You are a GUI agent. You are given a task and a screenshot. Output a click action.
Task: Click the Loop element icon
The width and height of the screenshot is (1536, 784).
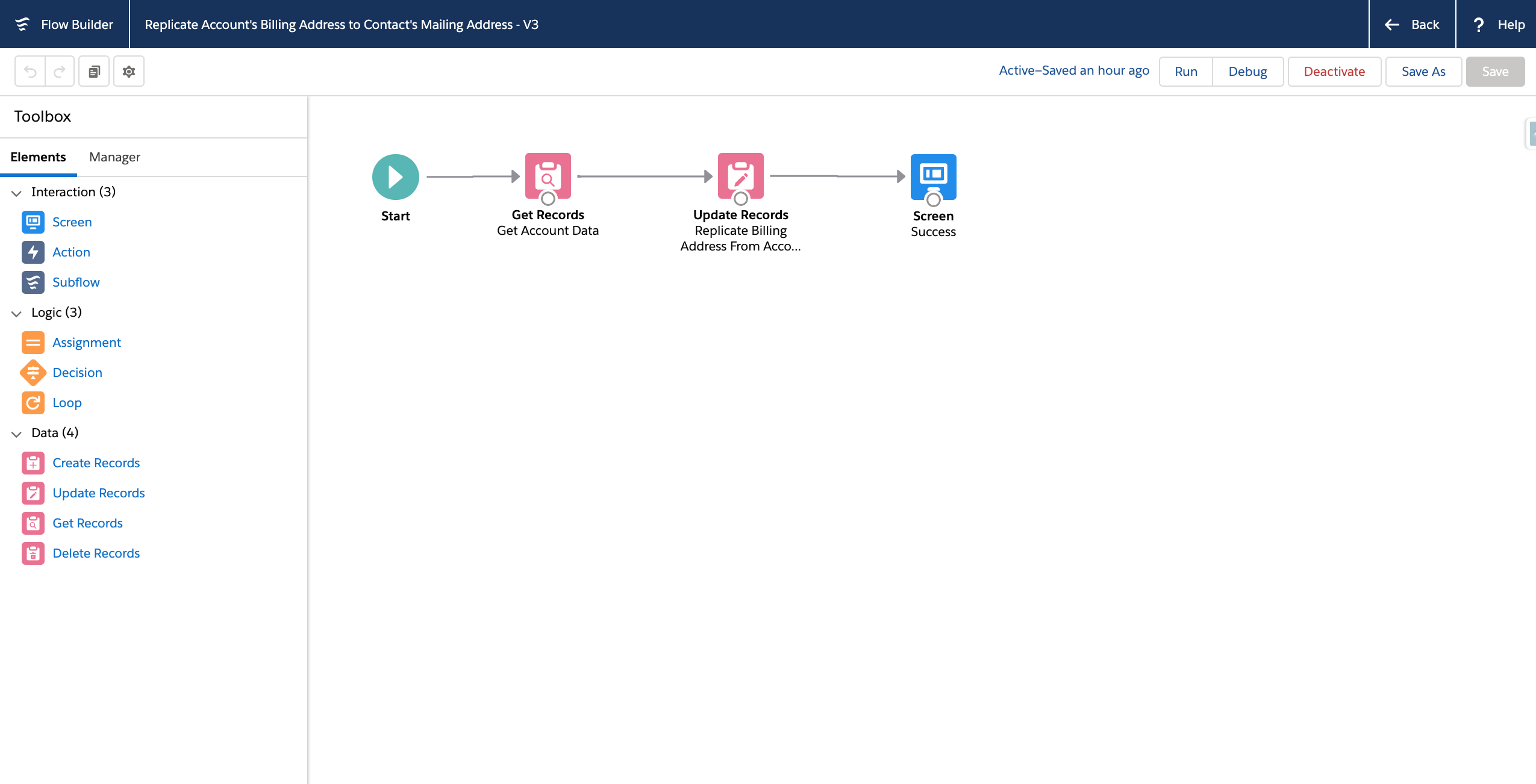pyautogui.click(x=33, y=402)
